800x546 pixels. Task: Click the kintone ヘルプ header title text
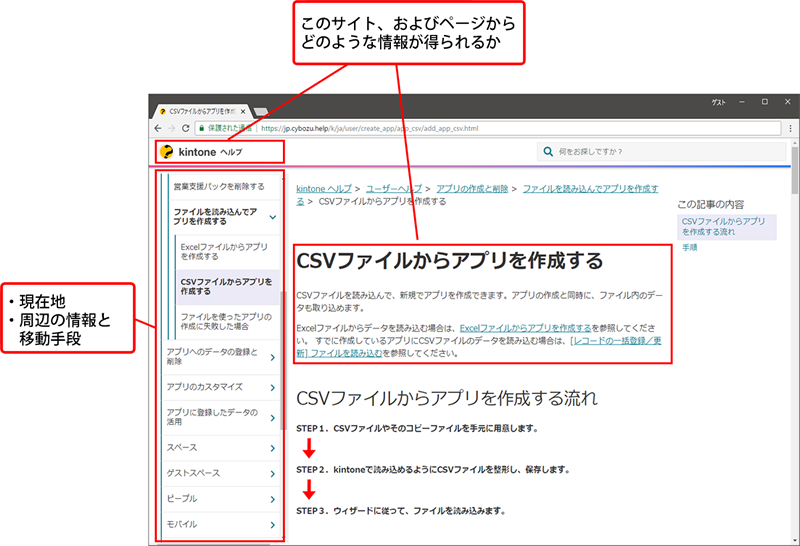(x=210, y=152)
